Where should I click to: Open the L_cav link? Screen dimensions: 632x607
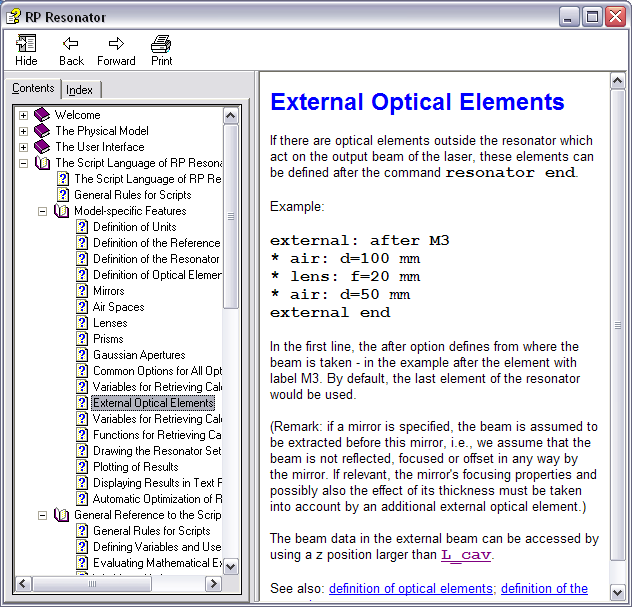tap(466, 555)
